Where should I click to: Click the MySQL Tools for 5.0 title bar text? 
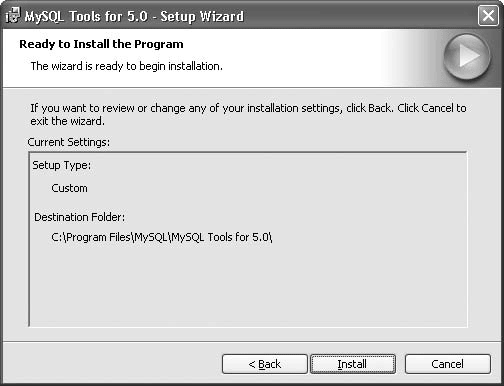tap(134, 16)
